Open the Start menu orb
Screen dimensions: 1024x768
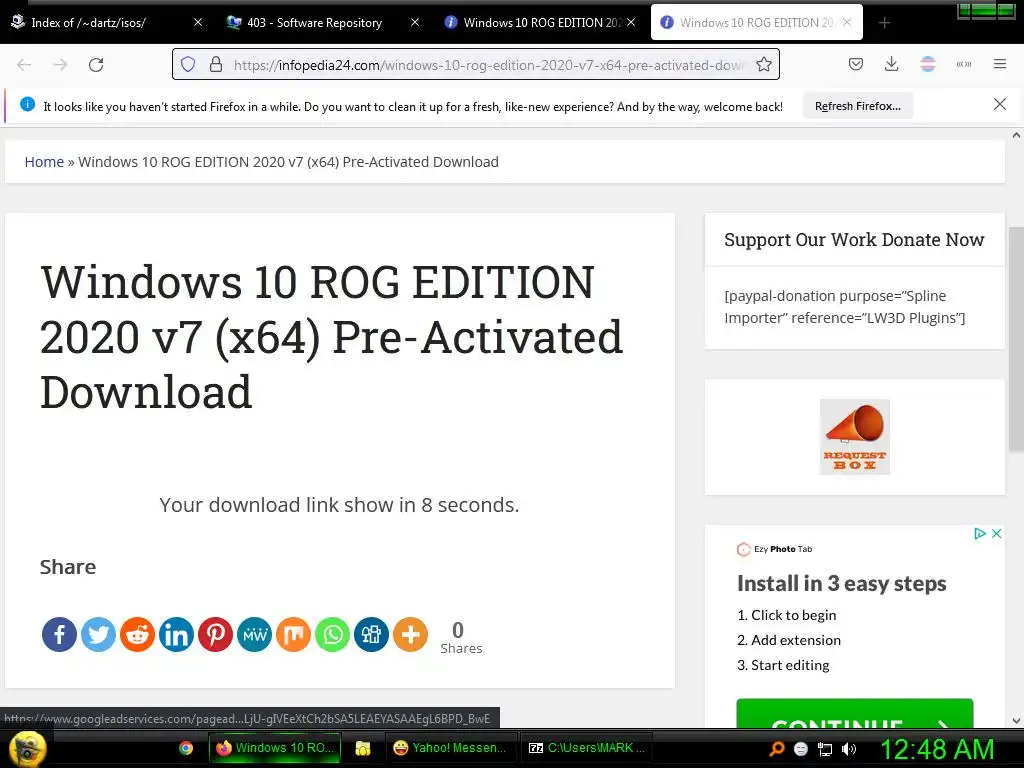click(x=27, y=748)
